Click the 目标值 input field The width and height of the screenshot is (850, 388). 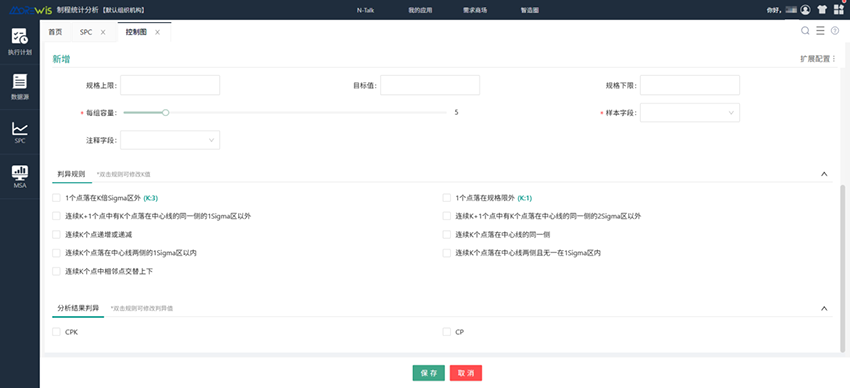click(x=430, y=85)
